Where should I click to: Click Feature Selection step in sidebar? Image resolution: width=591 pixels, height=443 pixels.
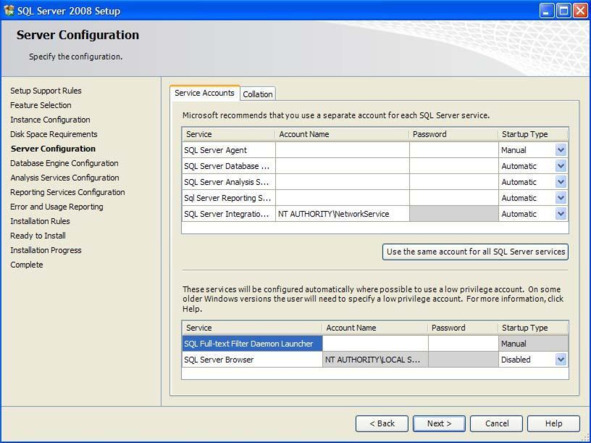click(x=41, y=105)
